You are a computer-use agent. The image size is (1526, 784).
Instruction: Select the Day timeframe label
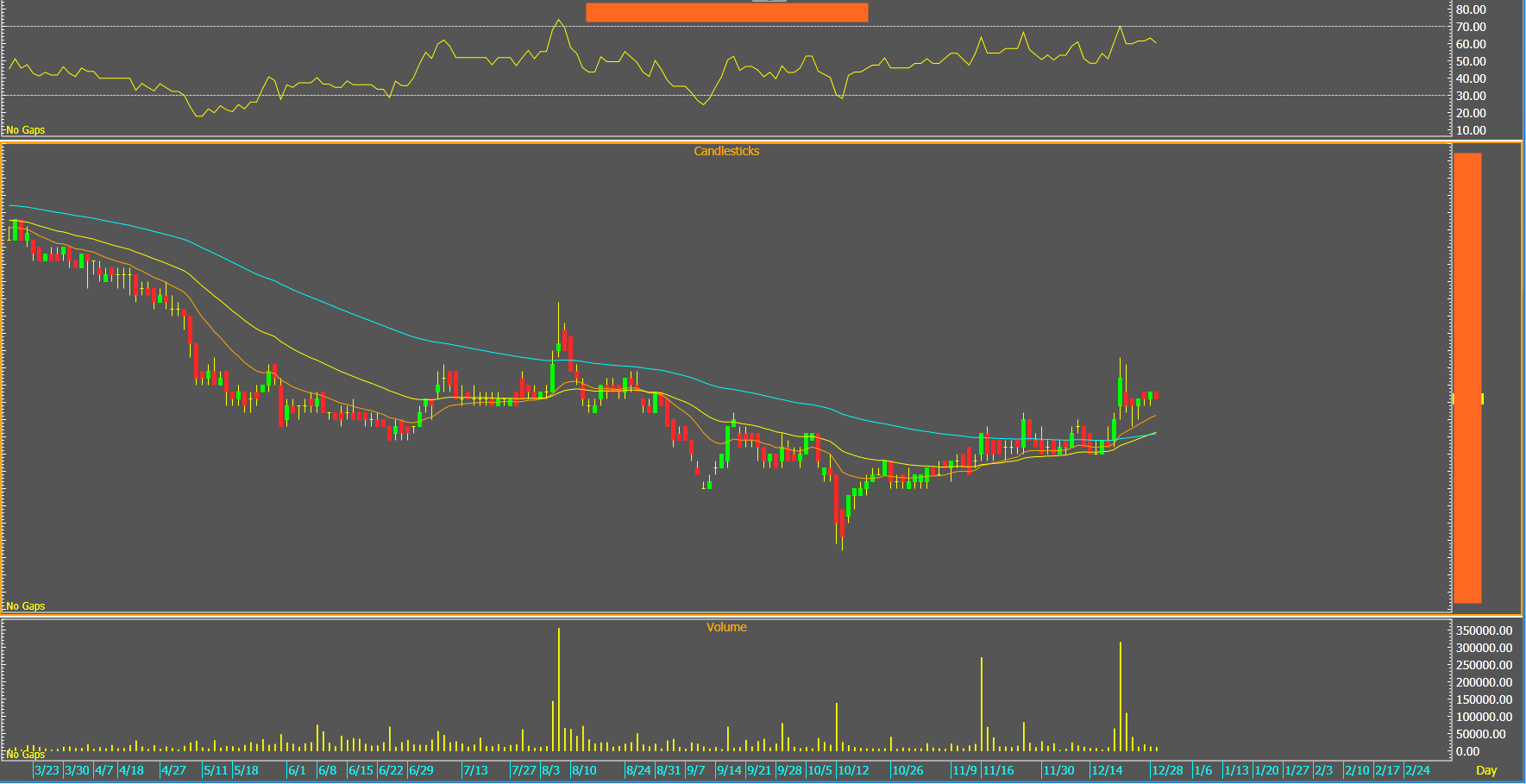[1486, 770]
